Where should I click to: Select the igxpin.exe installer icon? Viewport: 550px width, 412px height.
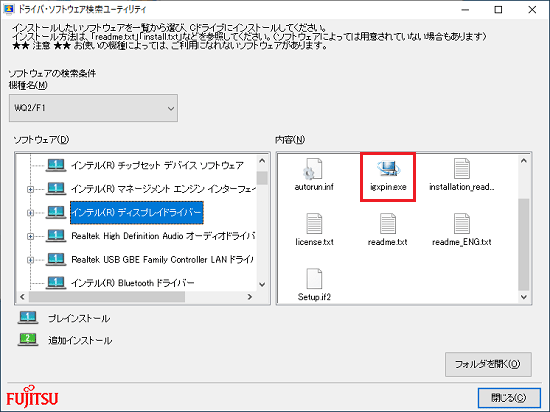[x=388, y=168]
